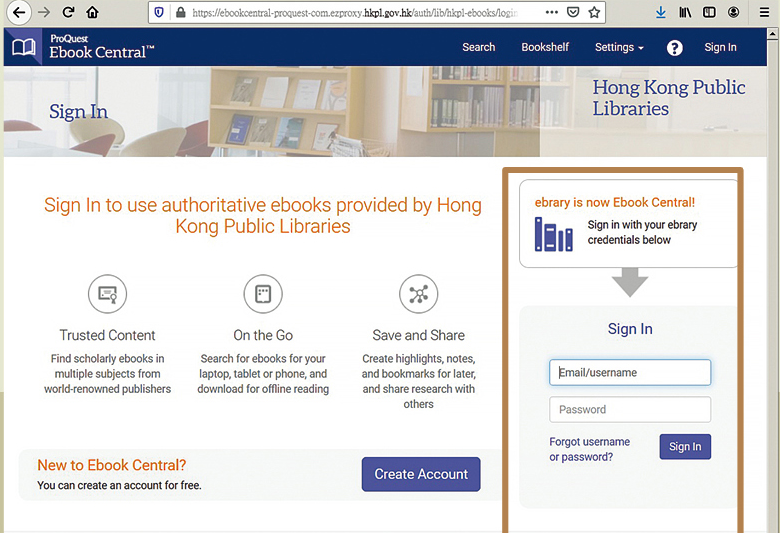780x533 pixels.
Task: Toggle the browser sidebar icon
Action: click(709, 12)
